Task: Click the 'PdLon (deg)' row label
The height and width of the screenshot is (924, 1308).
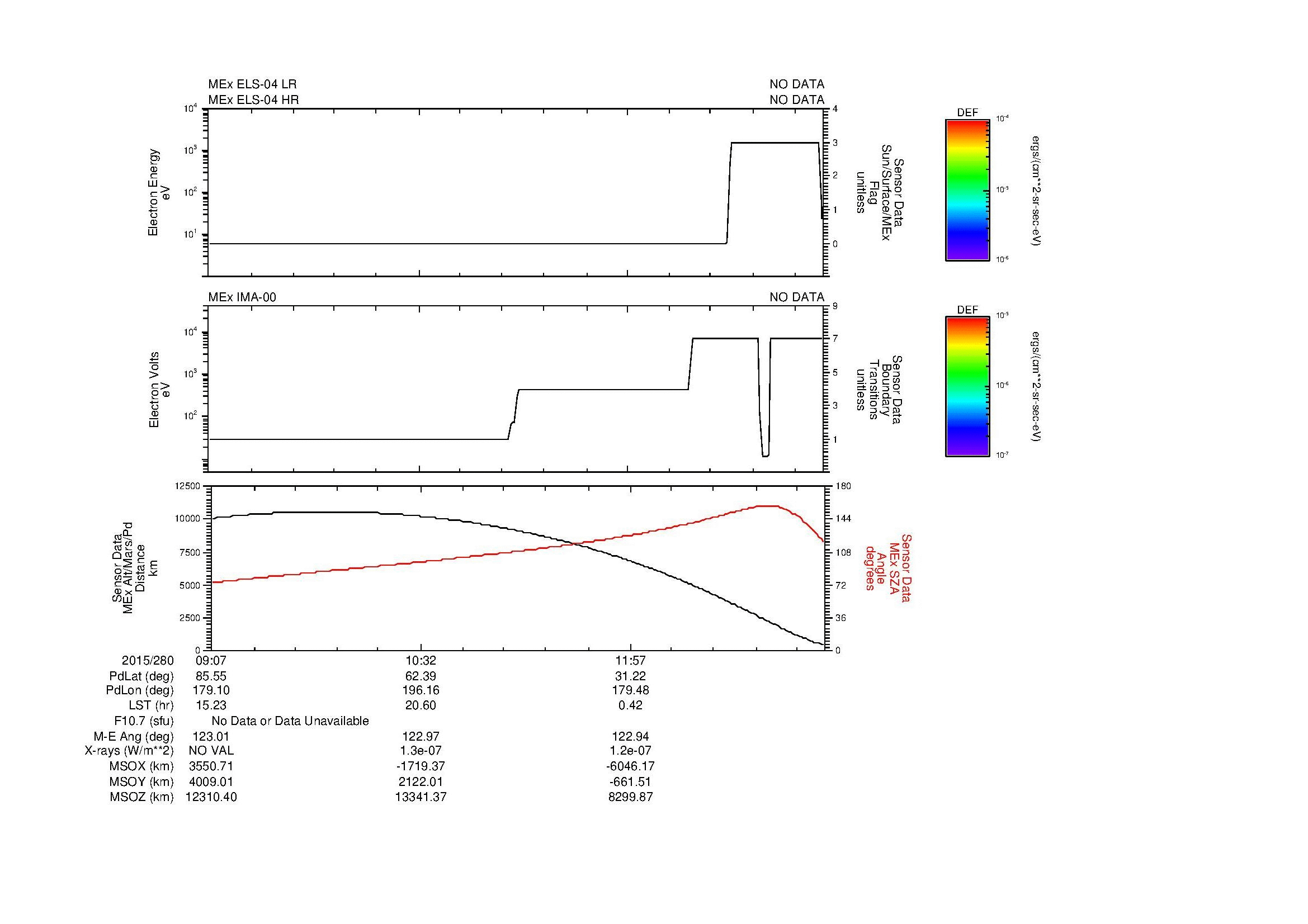Action: click(140, 690)
